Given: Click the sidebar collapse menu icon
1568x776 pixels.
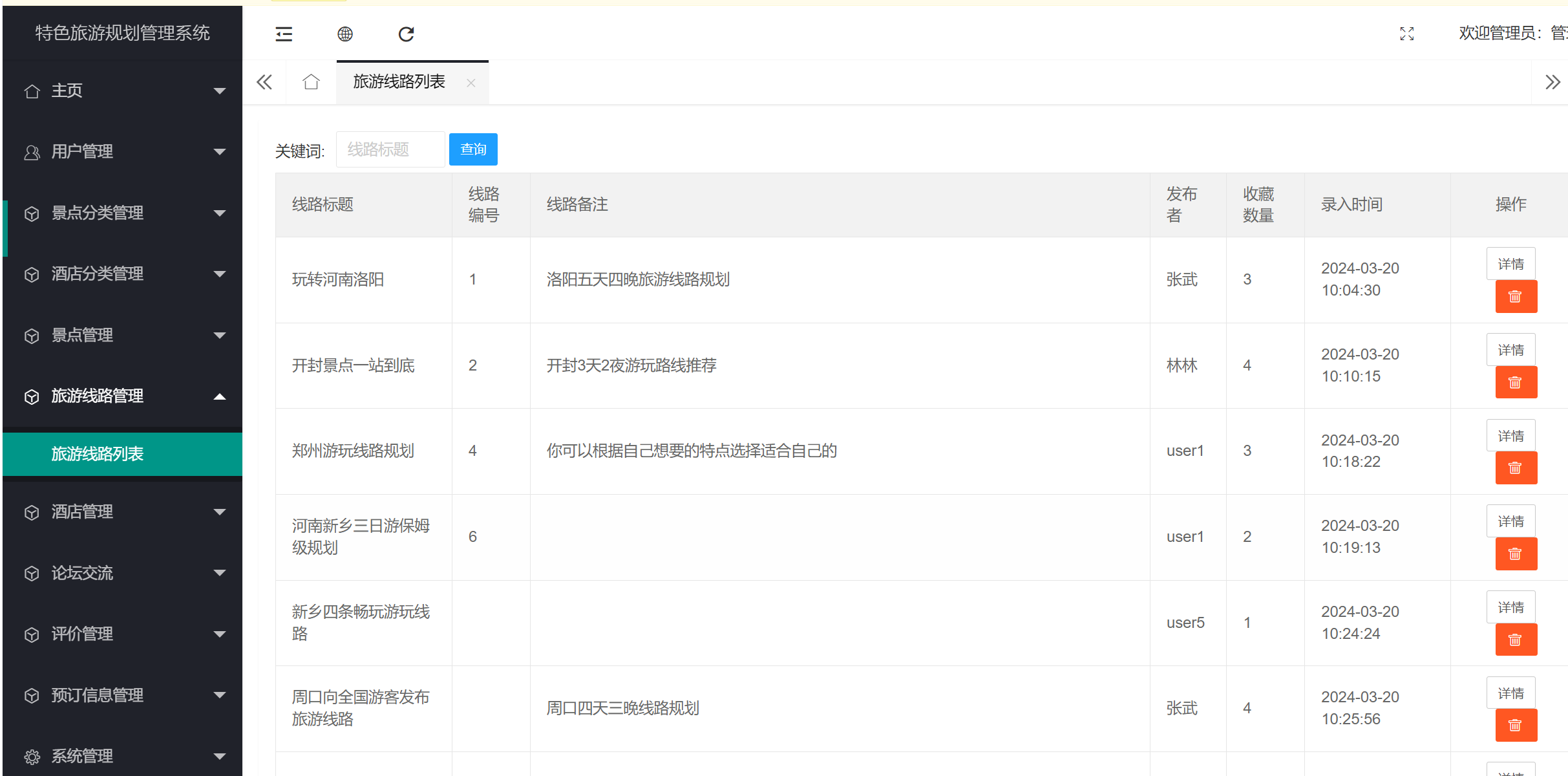Looking at the screenshot, I should [284, 34].
